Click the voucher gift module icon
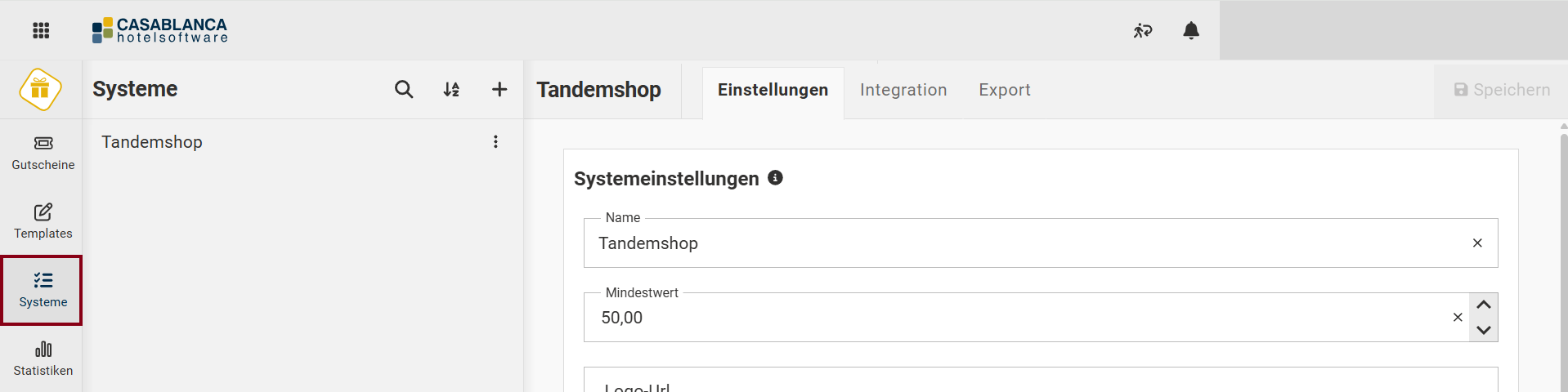The image size is (1568, 392). tap(40, 89)
